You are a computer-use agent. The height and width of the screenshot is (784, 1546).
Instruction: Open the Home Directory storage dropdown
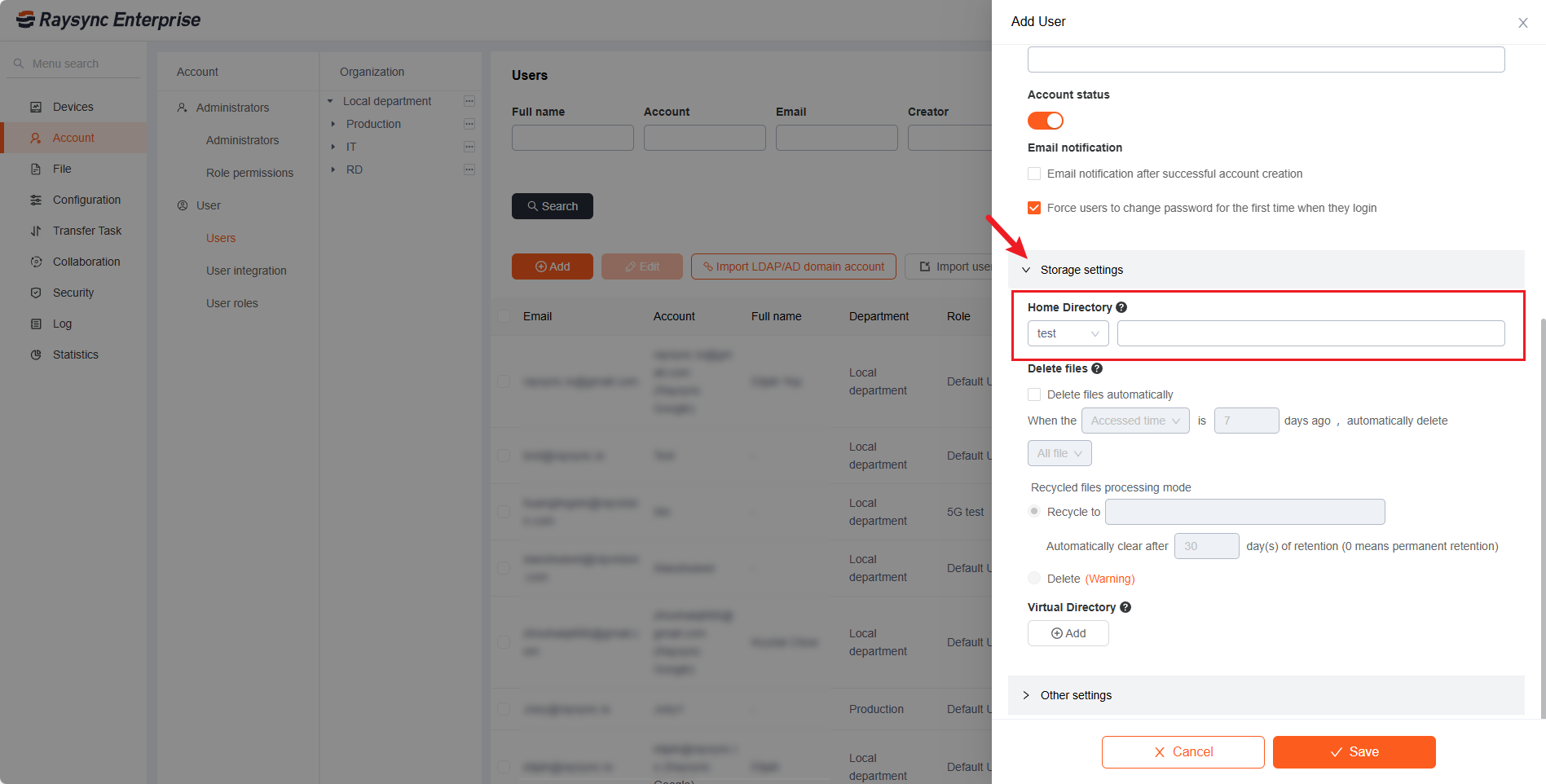click(x=1068, y=333)
